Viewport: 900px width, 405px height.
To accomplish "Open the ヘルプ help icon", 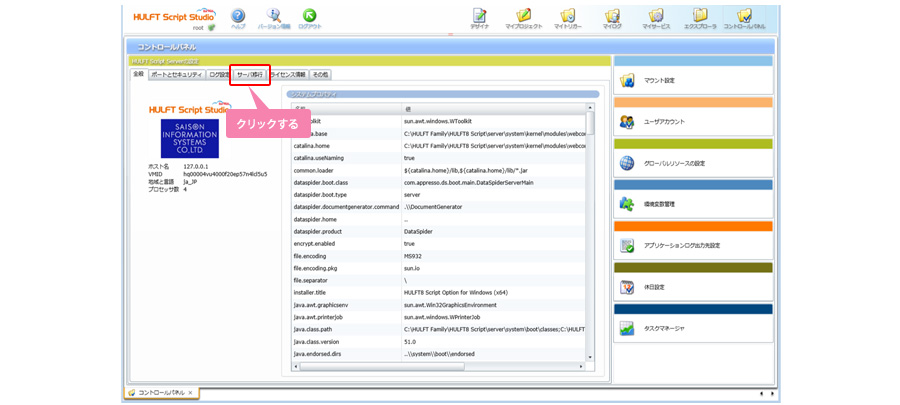I will (238, 17).
